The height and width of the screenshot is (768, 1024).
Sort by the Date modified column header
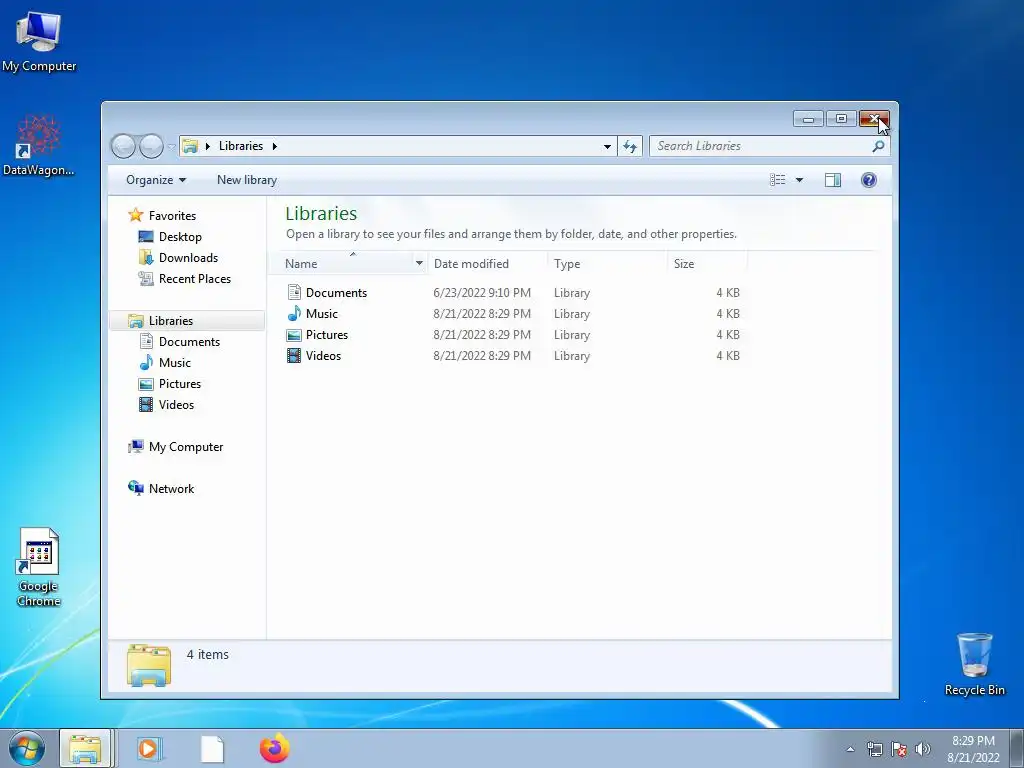point(487,264)
